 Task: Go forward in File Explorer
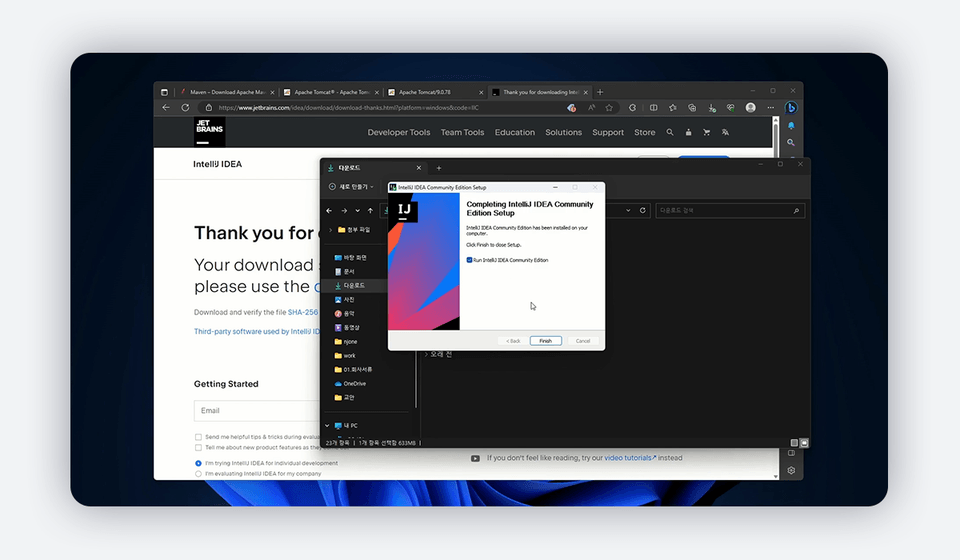tap(344, 211)
